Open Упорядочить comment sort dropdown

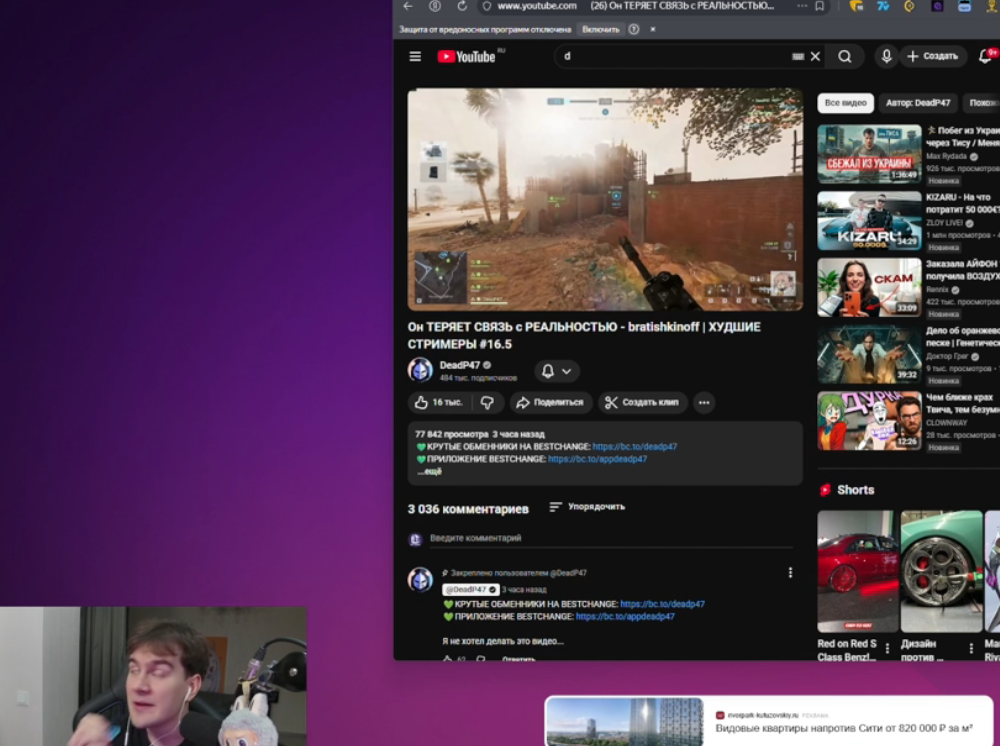[587, 507]
